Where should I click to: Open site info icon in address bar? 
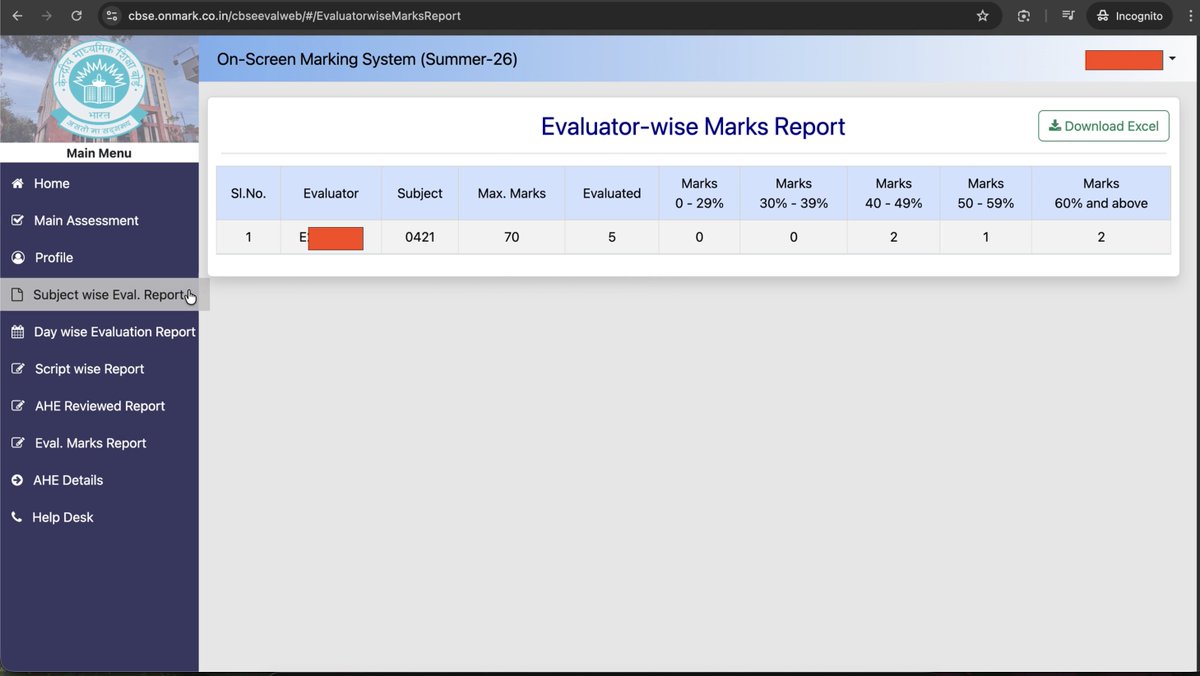coord(112,16)
